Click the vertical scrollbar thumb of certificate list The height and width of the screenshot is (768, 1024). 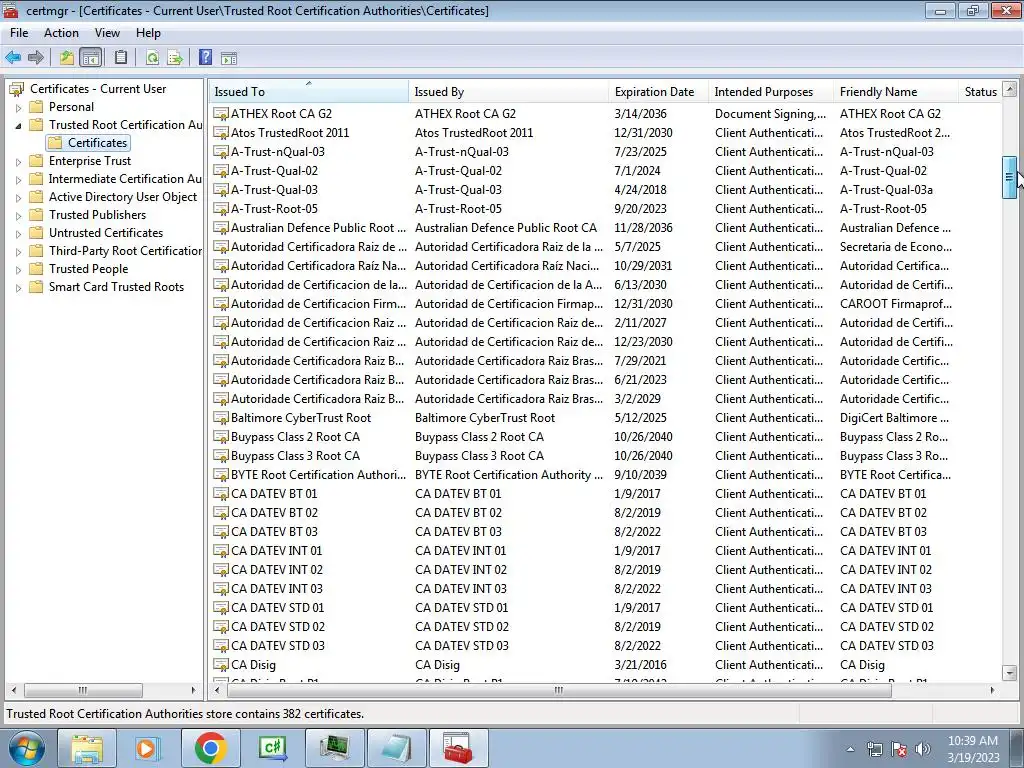click(x=1009, y=176)
